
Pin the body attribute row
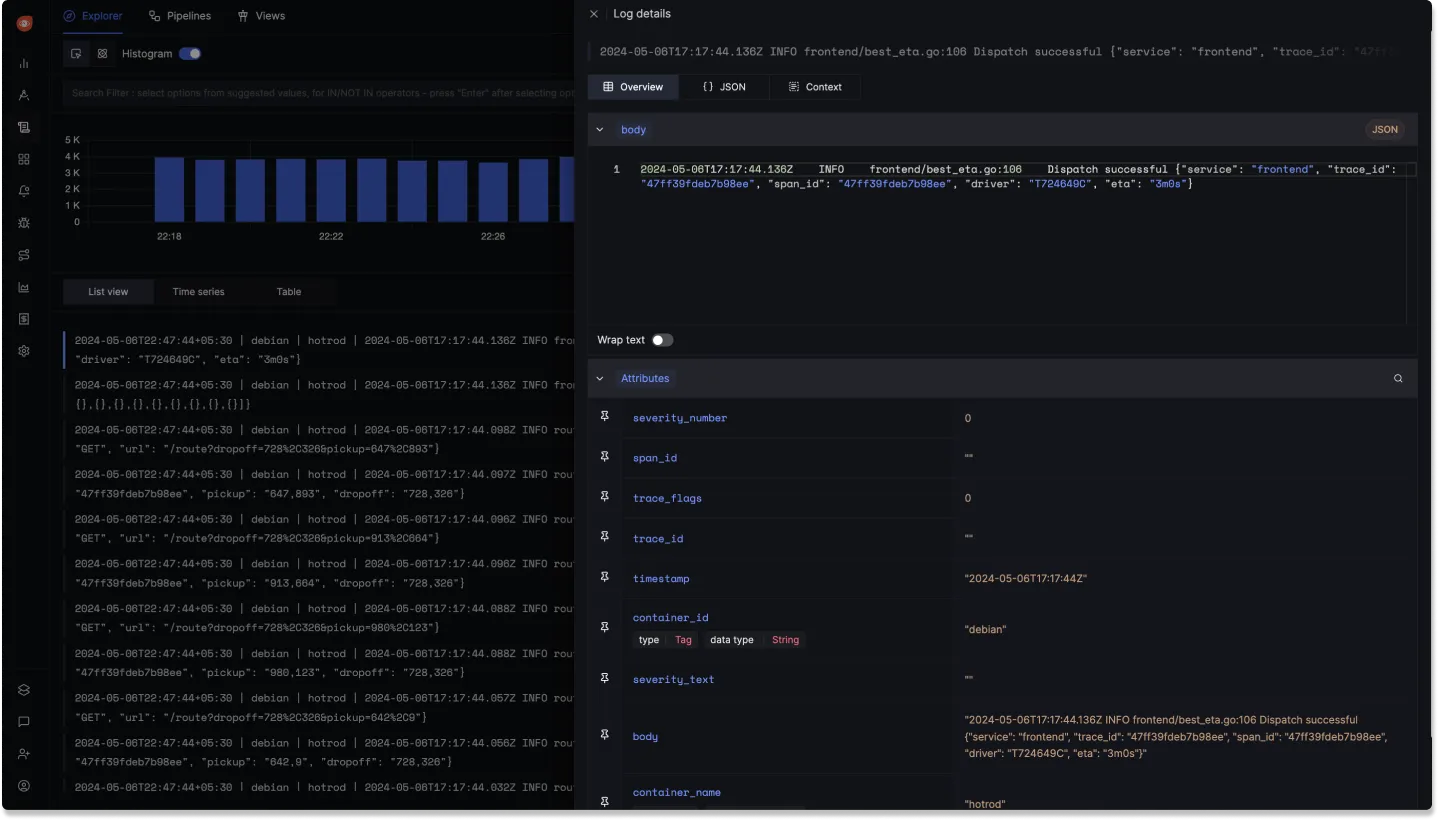click(x=604, y=735)
